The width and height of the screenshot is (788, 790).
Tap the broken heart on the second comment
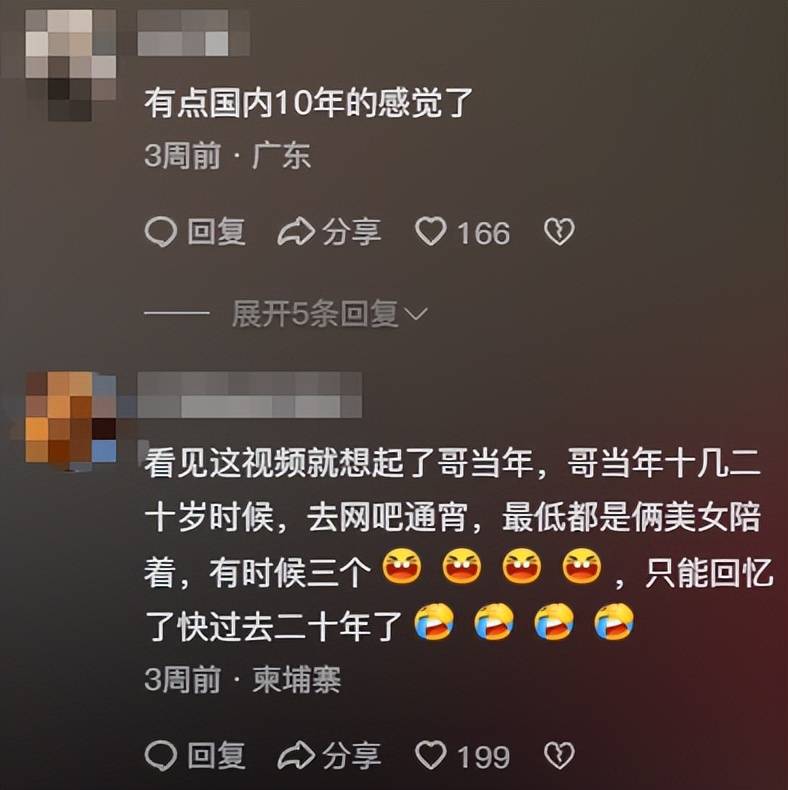coord(559,756)
